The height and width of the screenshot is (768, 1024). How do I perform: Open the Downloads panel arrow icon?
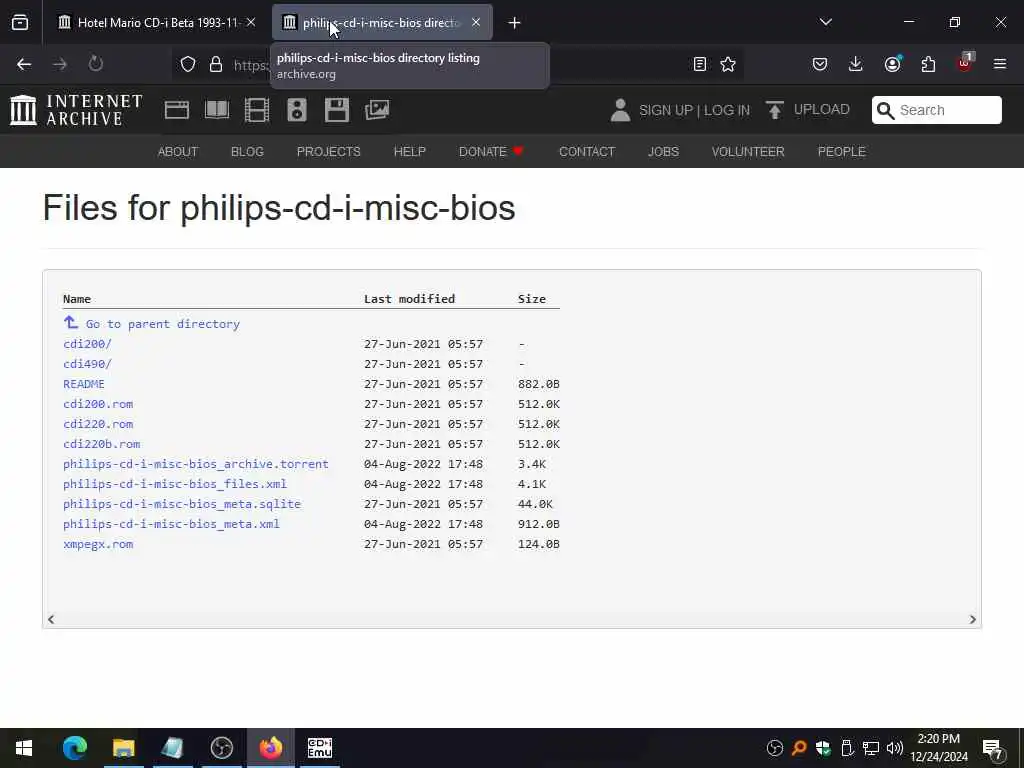[x=856, y=64]
